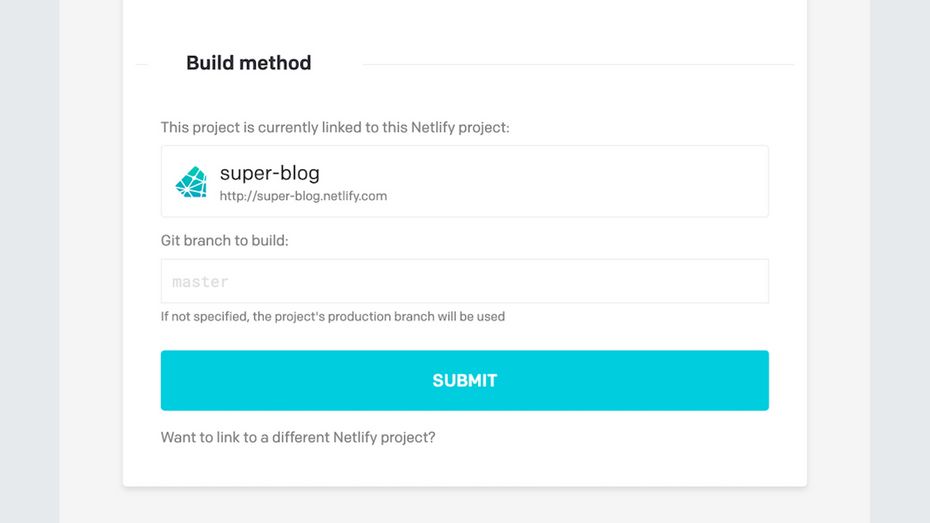Select the super-blog project name
930x523 pixels.
[269, 174]
